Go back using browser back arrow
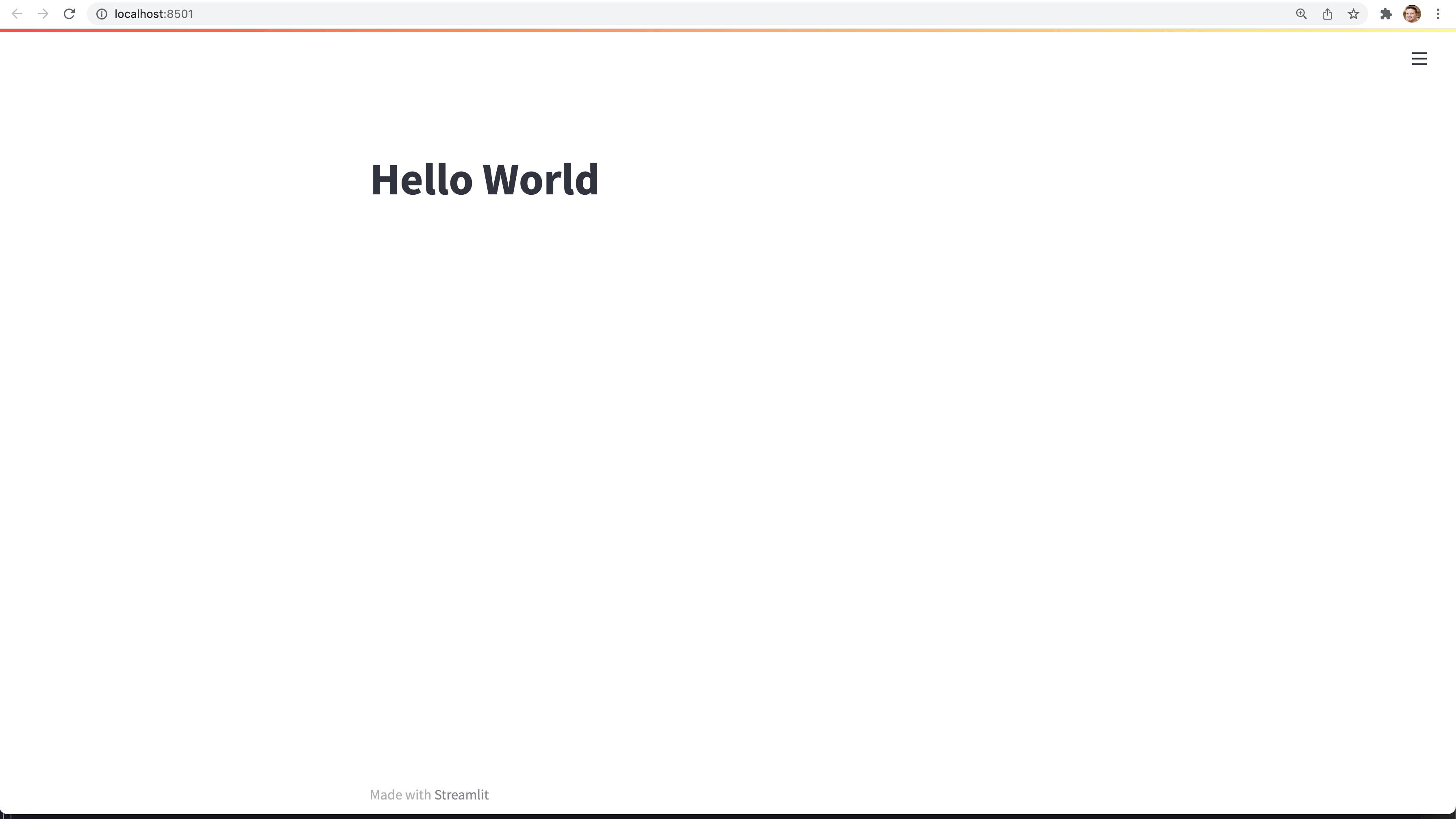The height and width of the screenshot is (819, 1456). pyautogui.click(x=17, y=13)
